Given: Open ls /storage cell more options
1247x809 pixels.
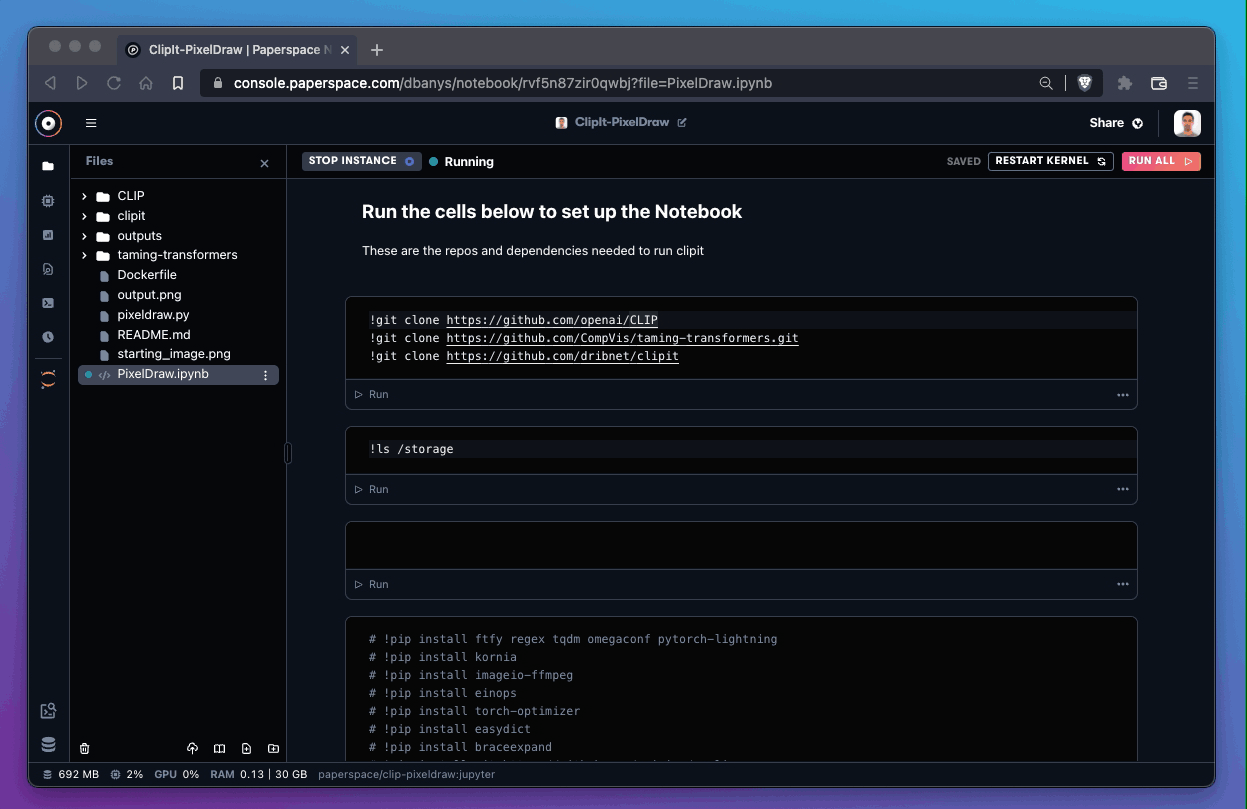Looking at the screenshot, I should 1122,490.
